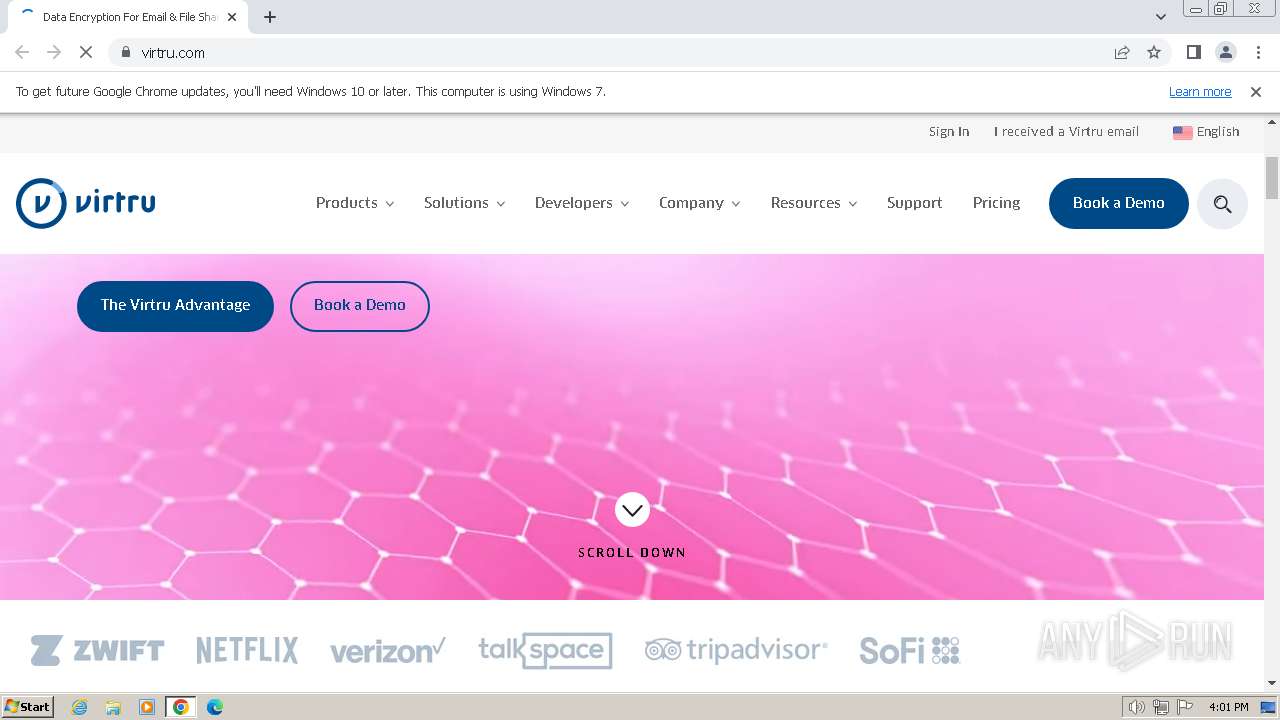Open Microsoft Edge from the taskbar
Image resolution: width=1280 pixels, height=720 pixels.
point(215,707)
